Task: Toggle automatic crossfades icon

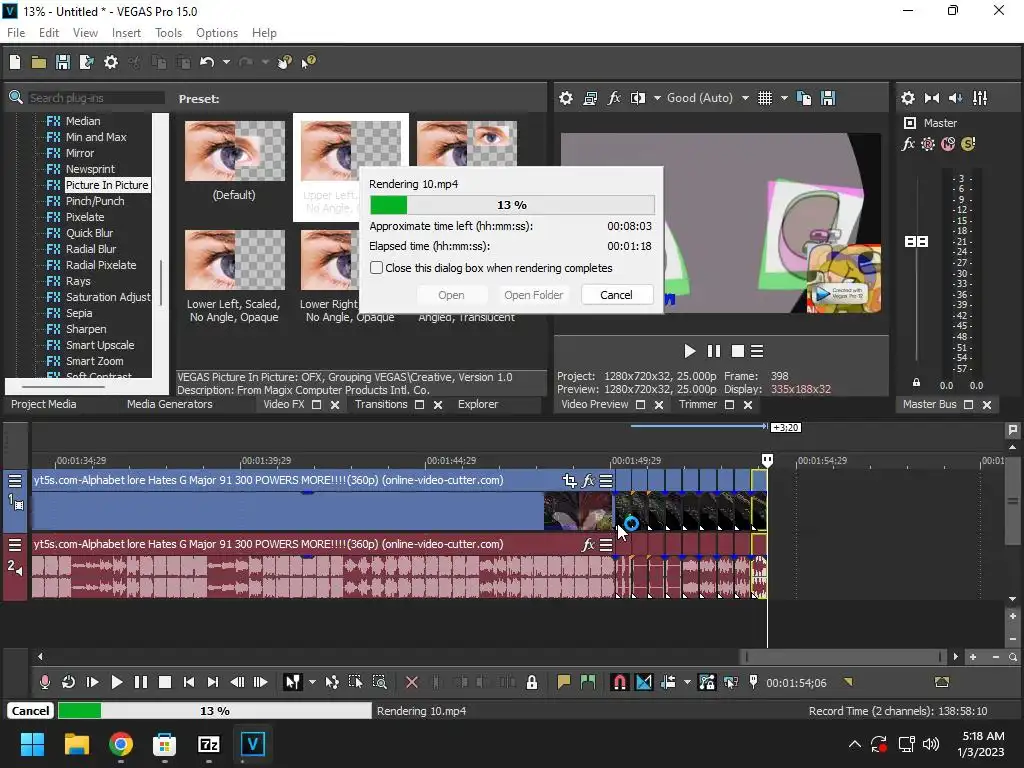Action: [x=643, y=682]
